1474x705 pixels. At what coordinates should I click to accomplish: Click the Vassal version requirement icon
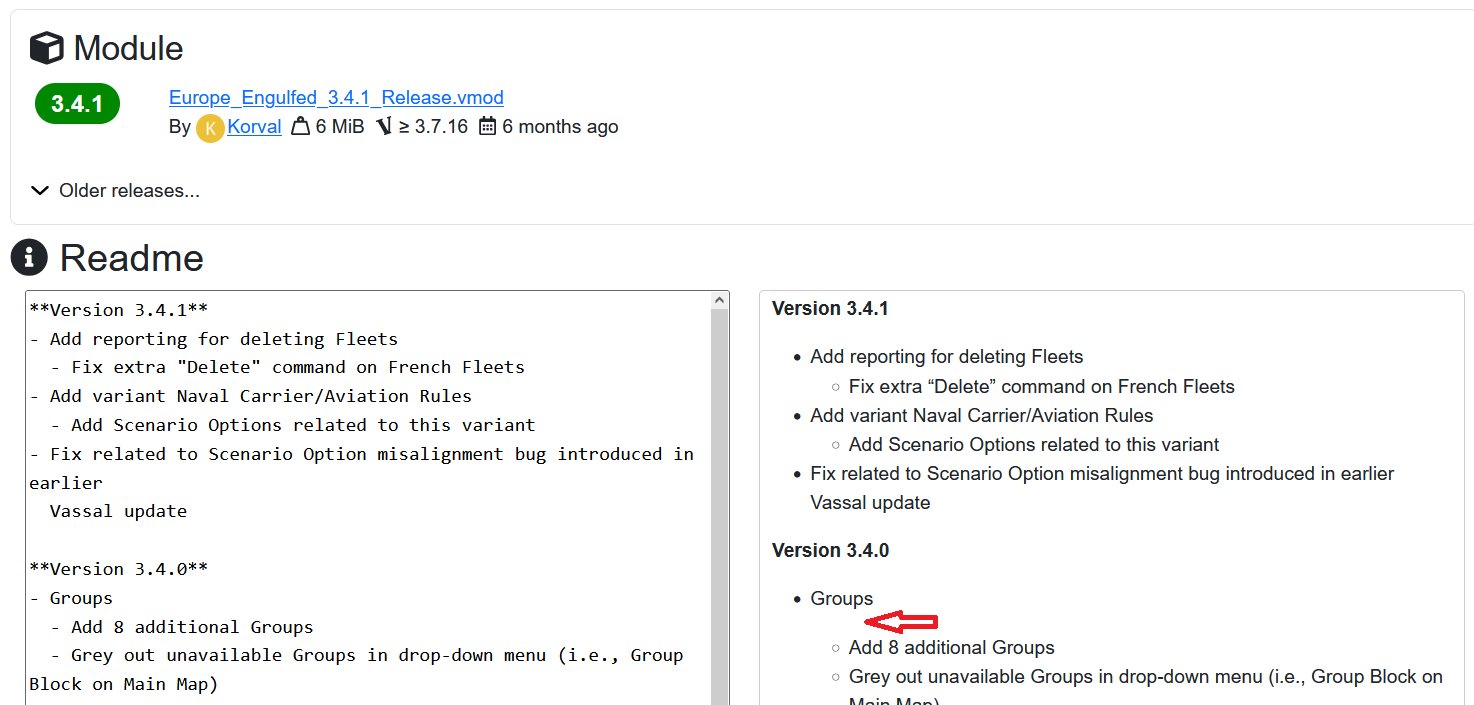[384, 127]
